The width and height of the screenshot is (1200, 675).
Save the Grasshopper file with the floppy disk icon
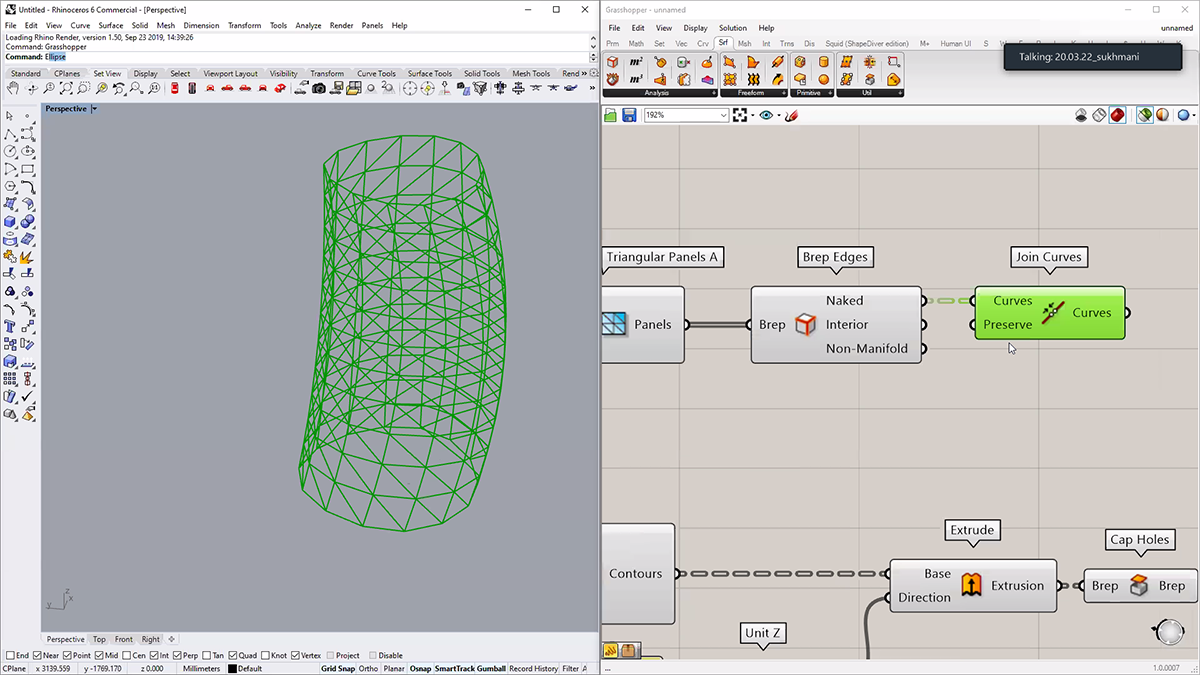click(629, 116)
